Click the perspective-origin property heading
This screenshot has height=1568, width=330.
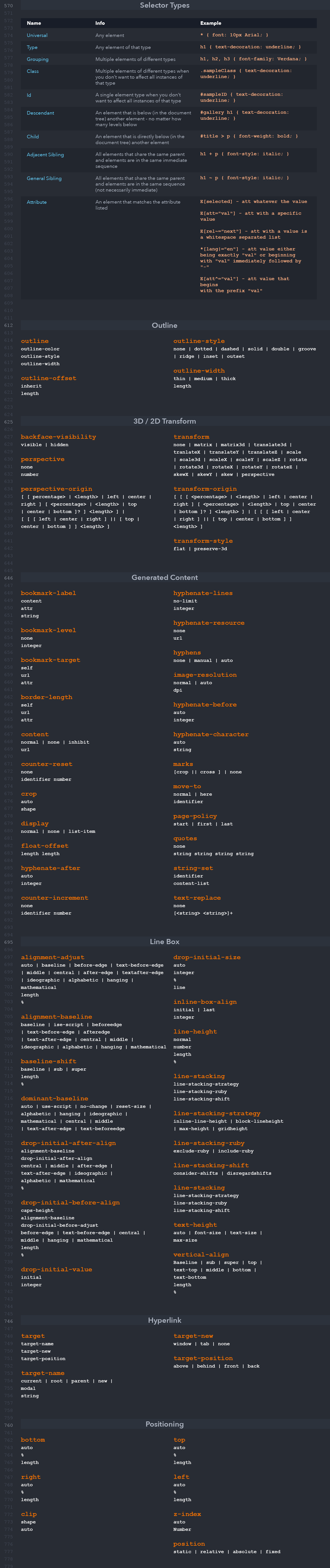[57, 489]
